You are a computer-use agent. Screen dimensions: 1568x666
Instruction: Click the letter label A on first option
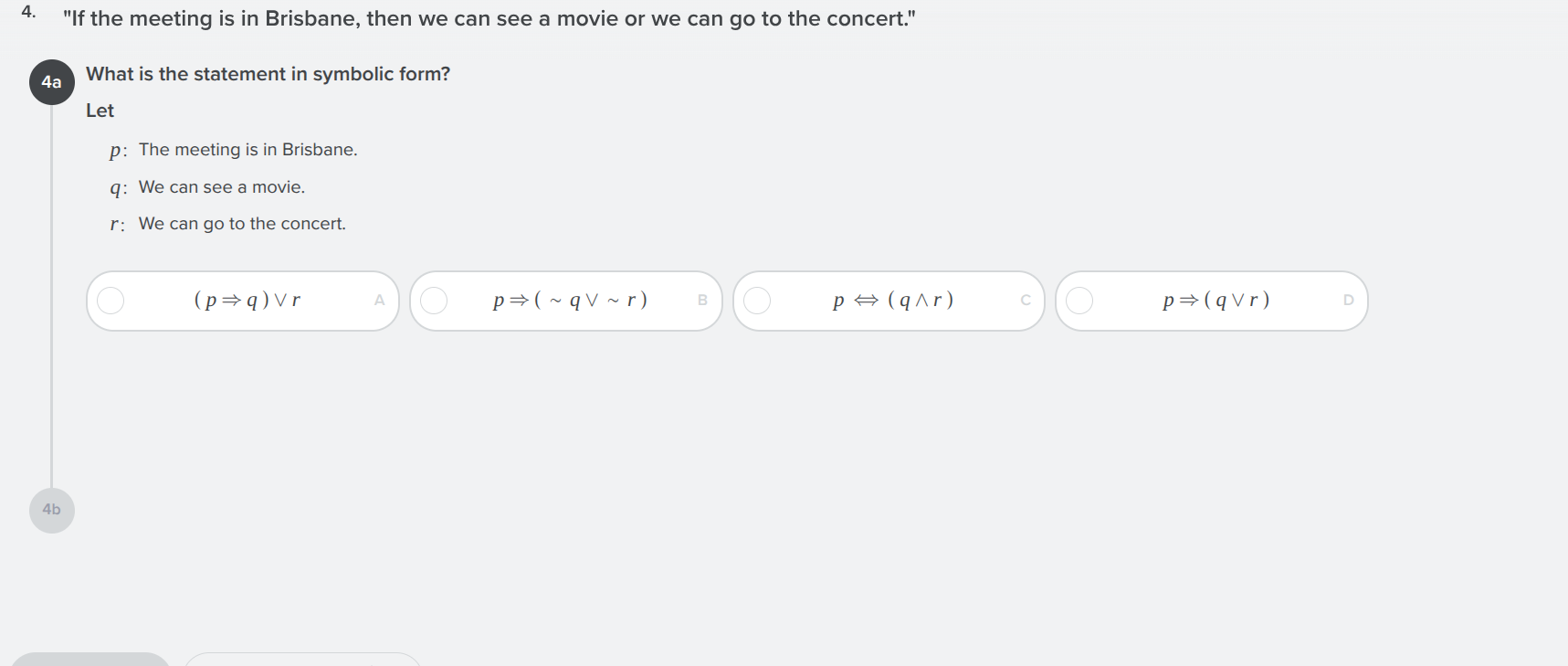click(379, 301)
